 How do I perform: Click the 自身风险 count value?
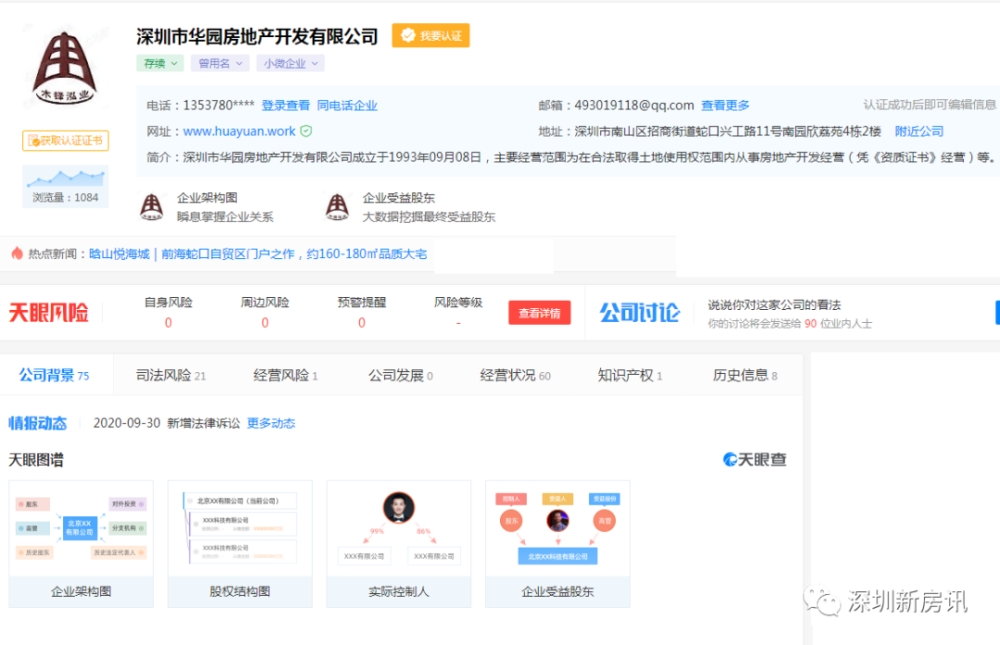click(168, 323)
